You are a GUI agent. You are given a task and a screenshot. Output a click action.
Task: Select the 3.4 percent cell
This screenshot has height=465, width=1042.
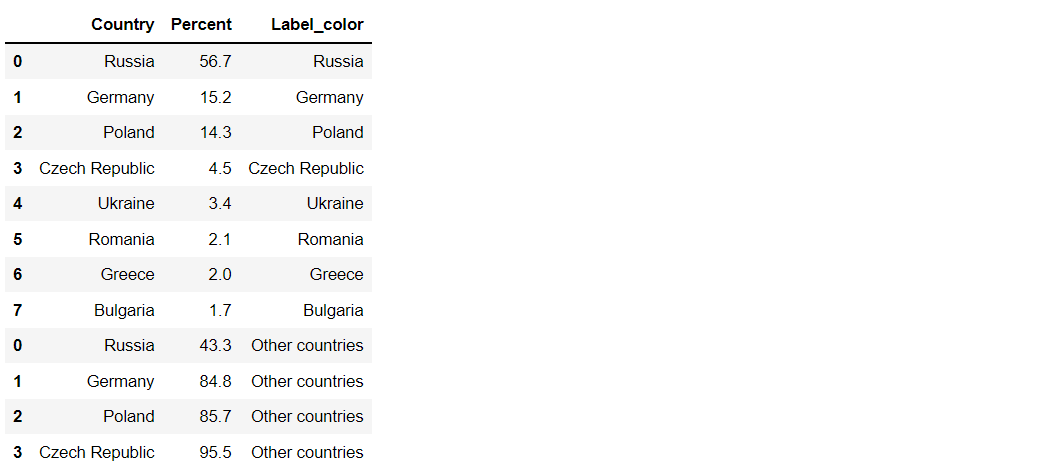tap(219, 204)
